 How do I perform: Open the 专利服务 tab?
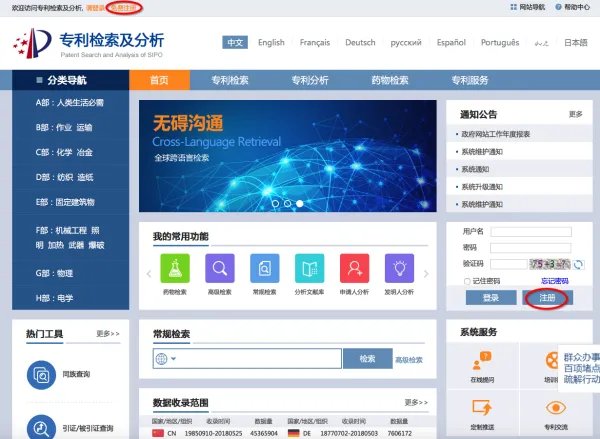click(x=470, y=80)
